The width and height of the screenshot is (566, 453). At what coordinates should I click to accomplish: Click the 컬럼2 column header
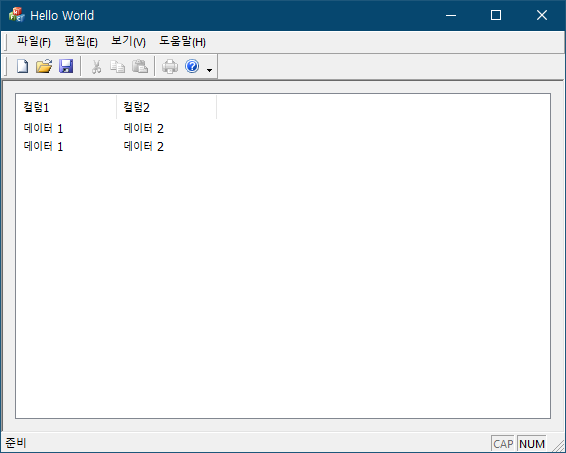pyautogui.click(x=166, y=107)
